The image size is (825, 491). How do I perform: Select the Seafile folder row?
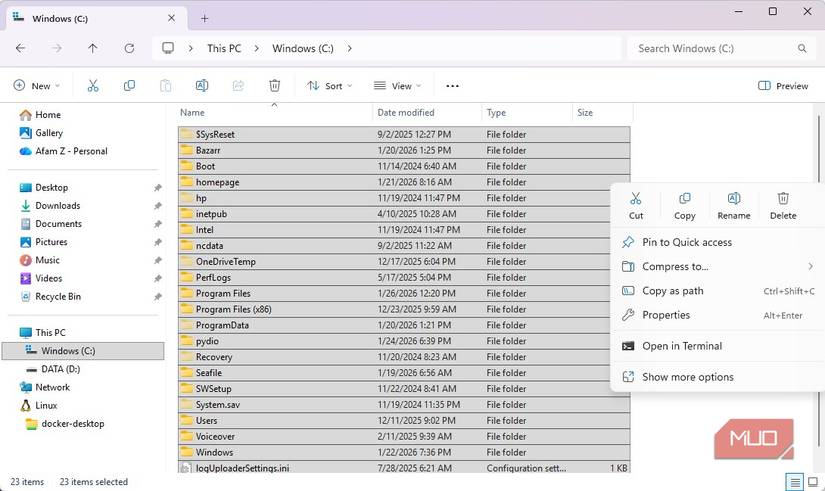pyautogui.click(x=404, y=373)
